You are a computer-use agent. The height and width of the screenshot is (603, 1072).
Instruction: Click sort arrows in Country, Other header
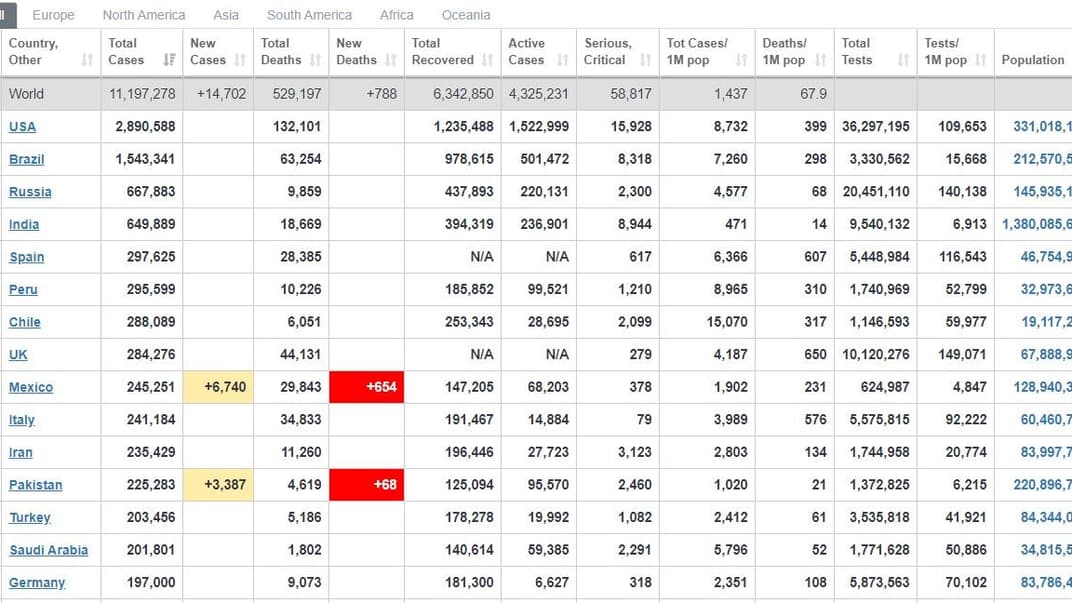tap(87, 60)
